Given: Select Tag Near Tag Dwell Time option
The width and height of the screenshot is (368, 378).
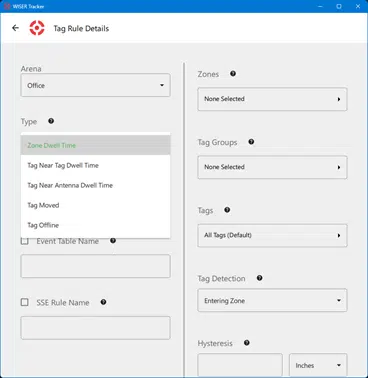Looking at the screenshot, I should tap(95, 165).
